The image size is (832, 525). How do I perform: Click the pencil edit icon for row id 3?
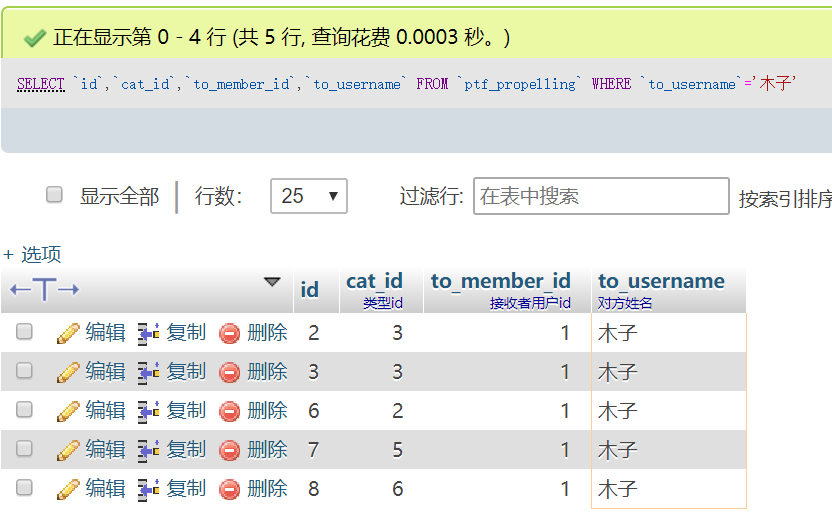(68, 372)
